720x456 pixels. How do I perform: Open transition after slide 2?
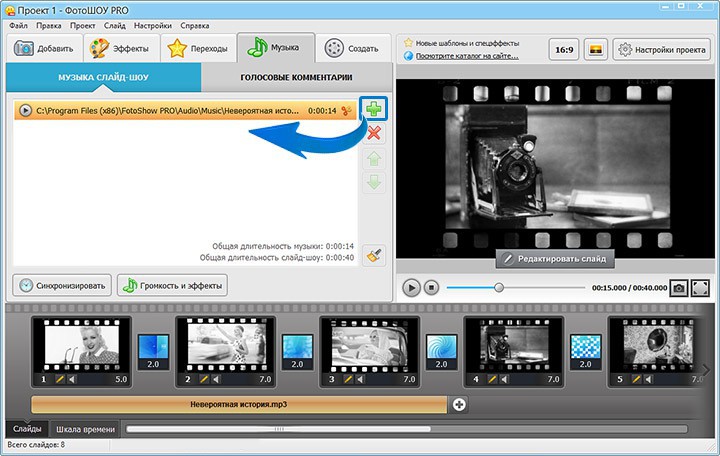pos(297,352)
